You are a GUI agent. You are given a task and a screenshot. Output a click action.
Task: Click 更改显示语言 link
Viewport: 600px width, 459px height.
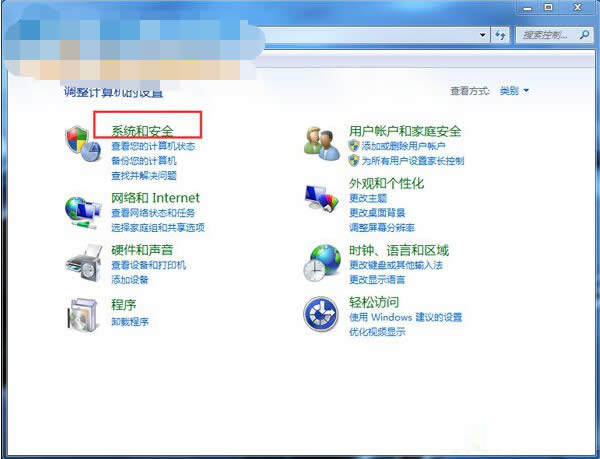(x=377, y=280)
